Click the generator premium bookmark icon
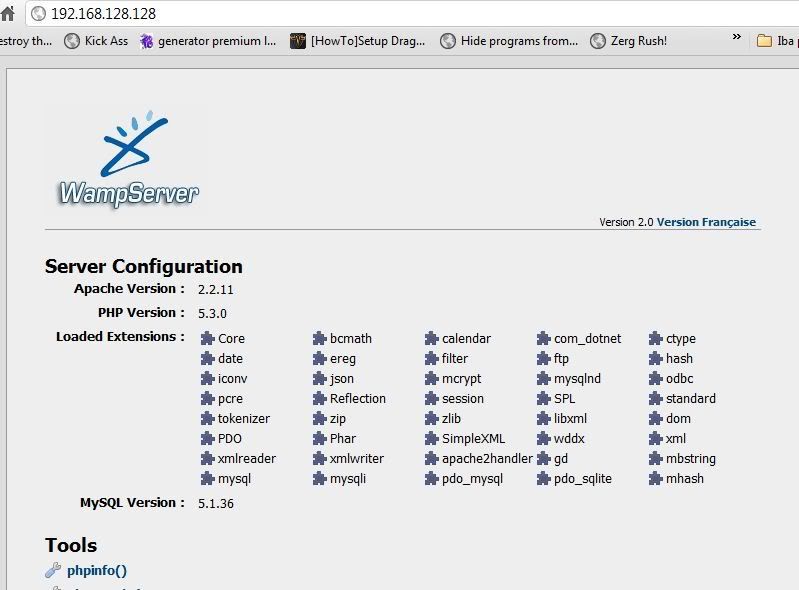799x590 pixels. (147, 41)
